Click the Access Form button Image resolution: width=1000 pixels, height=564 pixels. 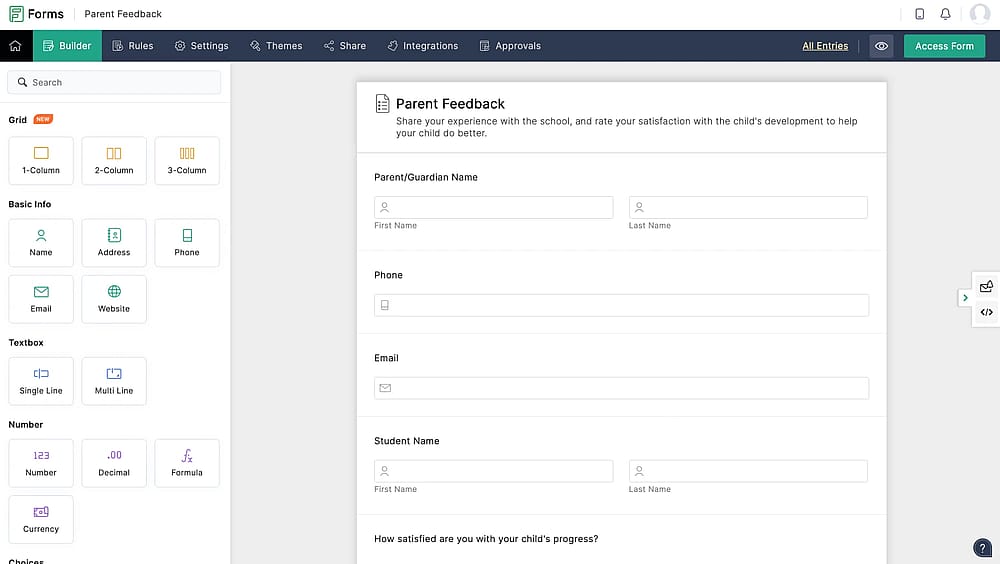coord(944,46)
